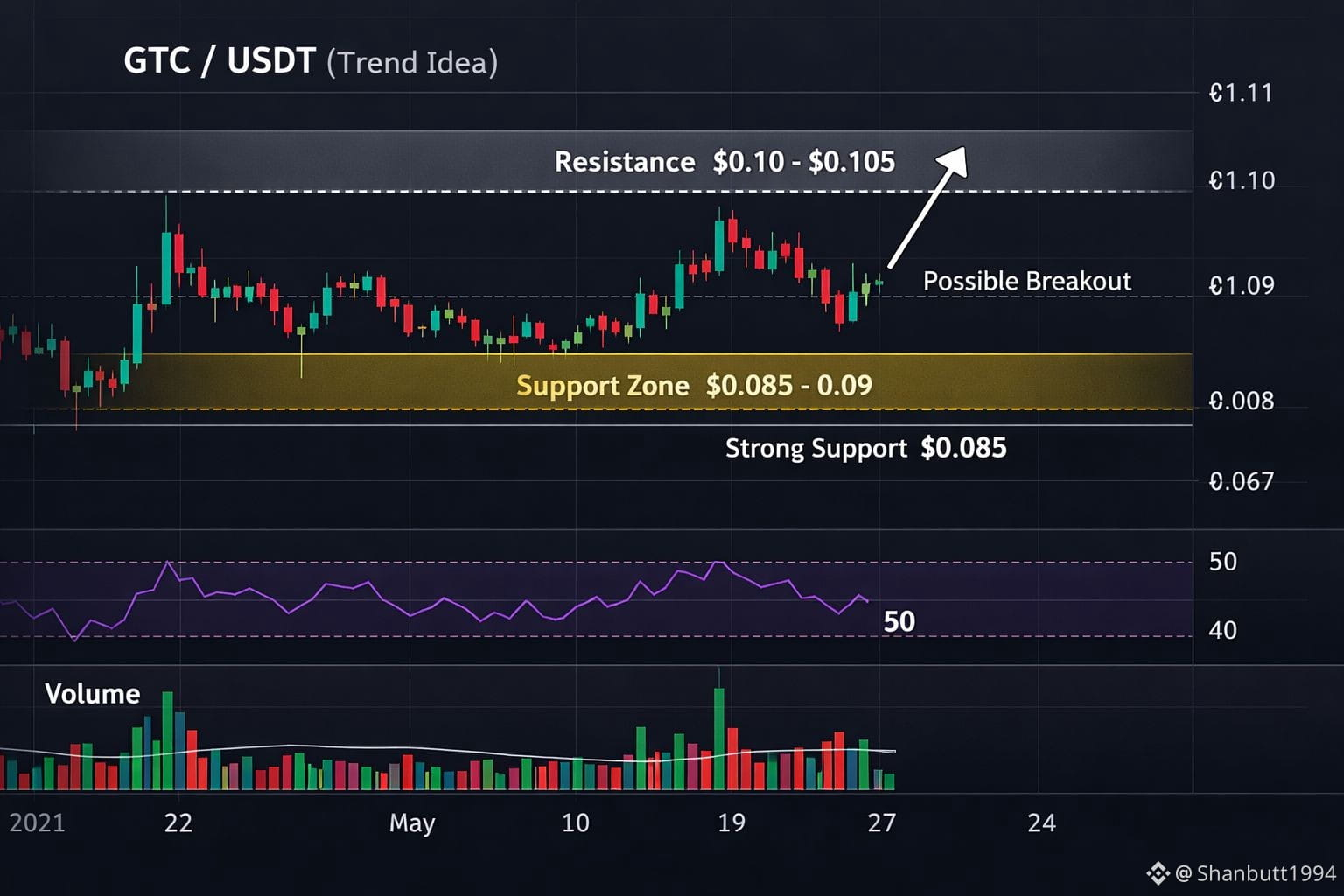Click the tallest green volume bar above 19

[719, 738]
